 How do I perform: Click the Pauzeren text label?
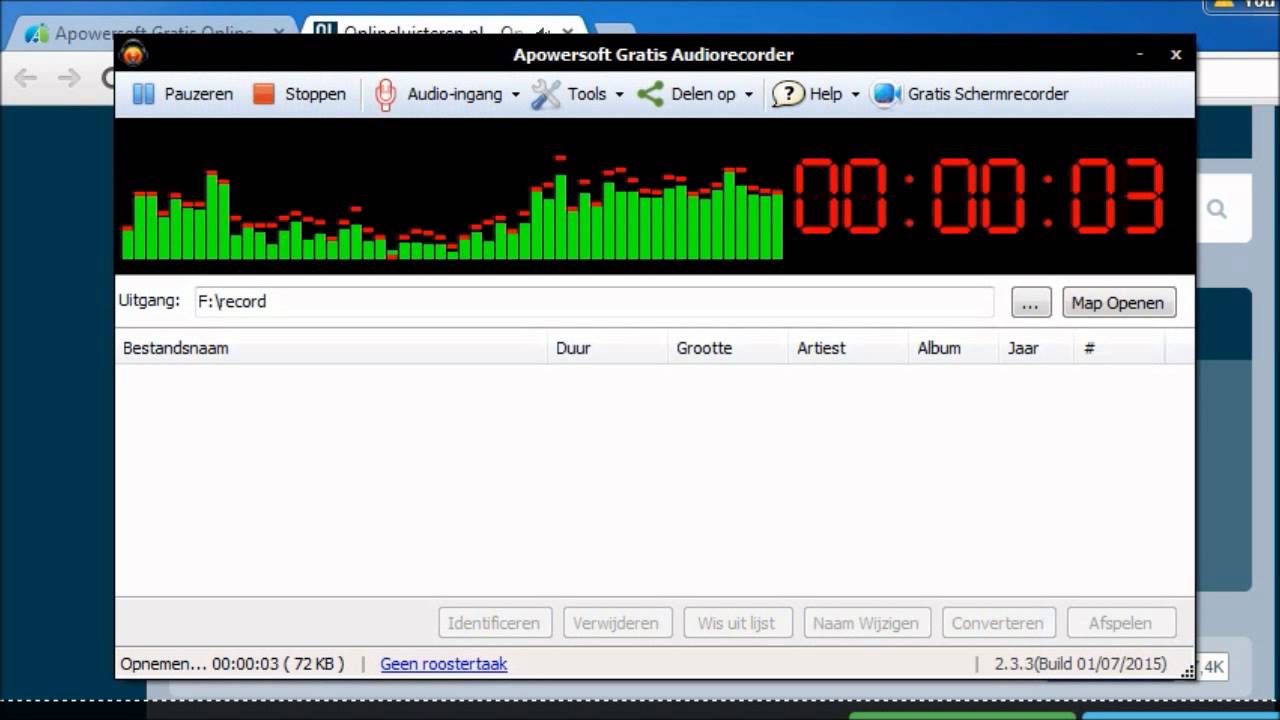199,94
